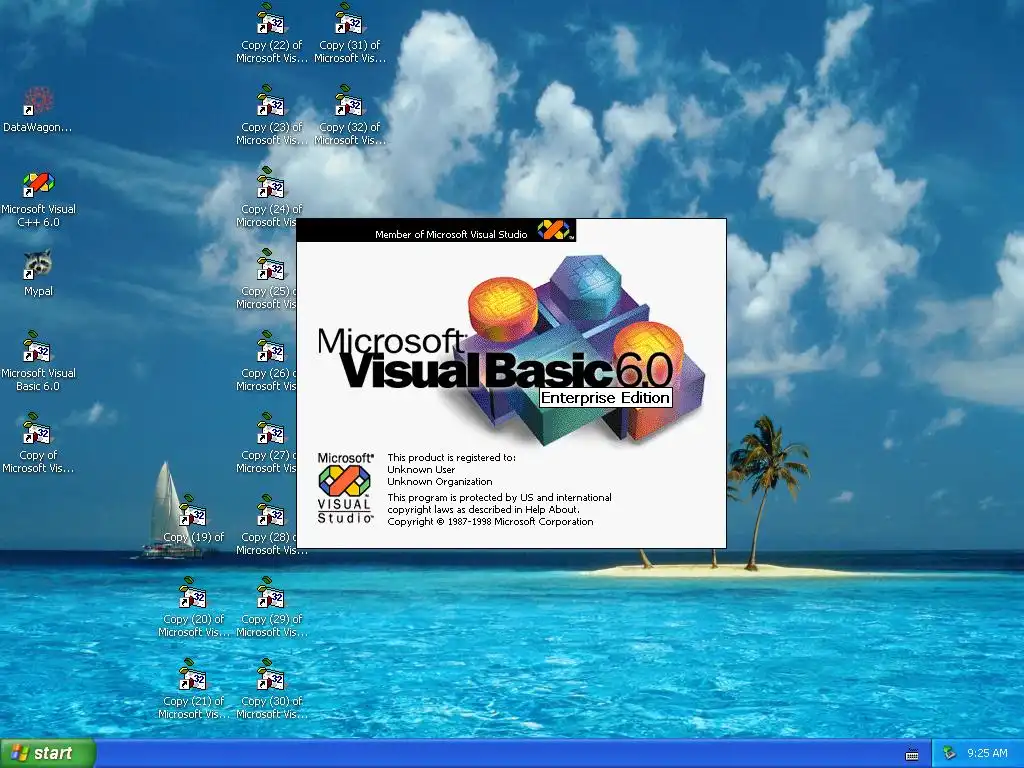Click the 9:25 AM taskbar clock

click(987, 753)
